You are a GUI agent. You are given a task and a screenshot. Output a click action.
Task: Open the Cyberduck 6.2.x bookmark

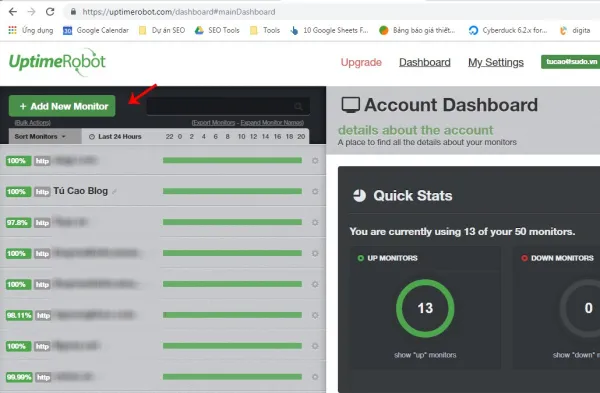[508, 30]
